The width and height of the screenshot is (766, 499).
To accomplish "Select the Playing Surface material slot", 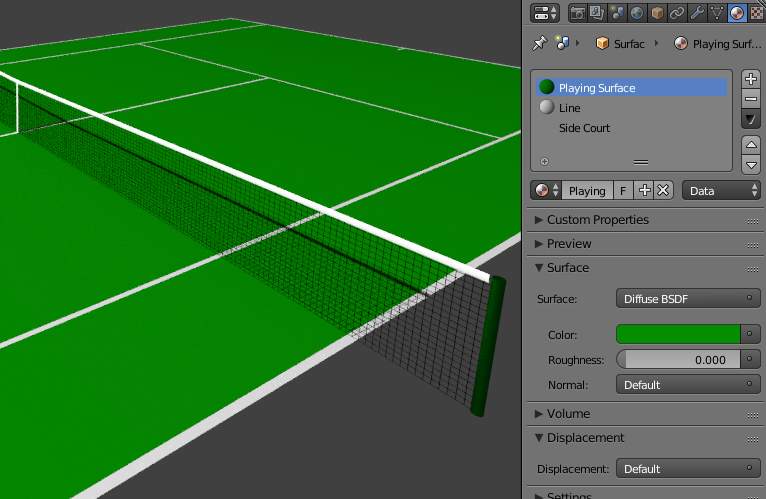I will tap(632, 87).
